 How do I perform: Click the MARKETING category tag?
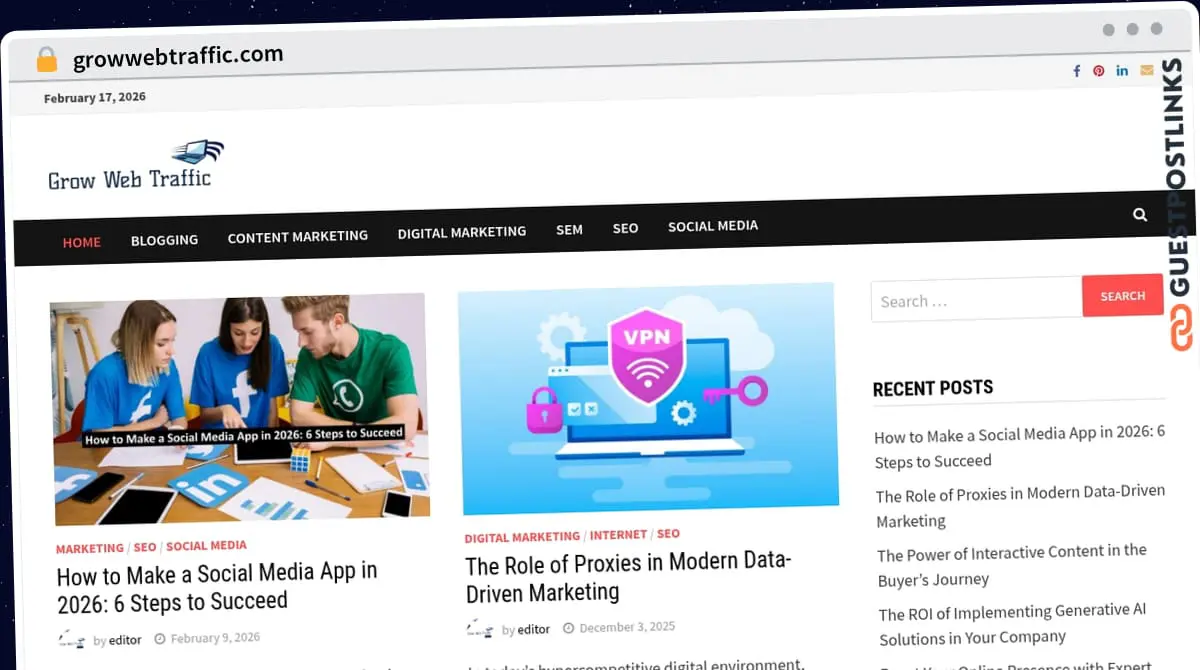pyautogui.click(x=89, y=547)
